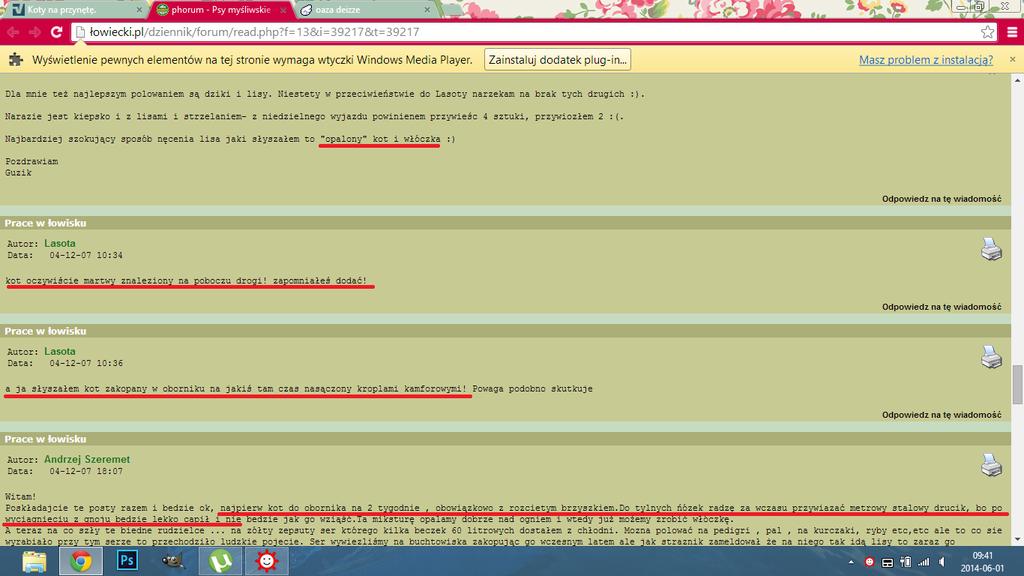Viewport: 1024px width, 576px height.
Task: Click printer icon on Andrzej Szeremet's post
Action: (x=991, y=464)
